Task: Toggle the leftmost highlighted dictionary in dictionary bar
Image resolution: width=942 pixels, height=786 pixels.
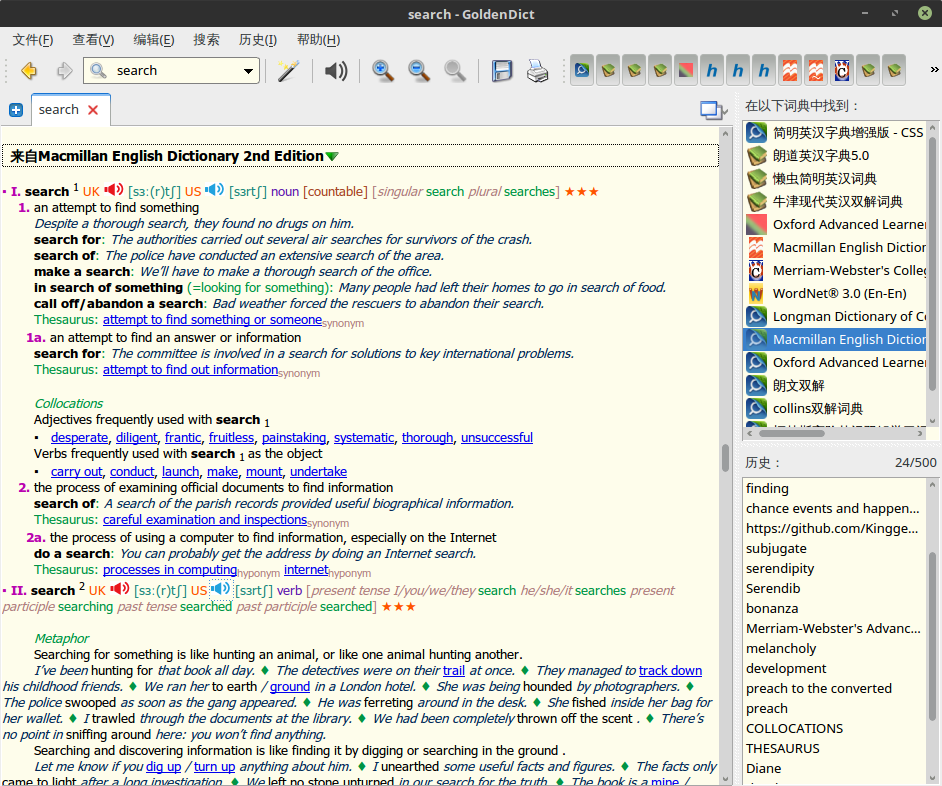Action: (x=582, y=70)
